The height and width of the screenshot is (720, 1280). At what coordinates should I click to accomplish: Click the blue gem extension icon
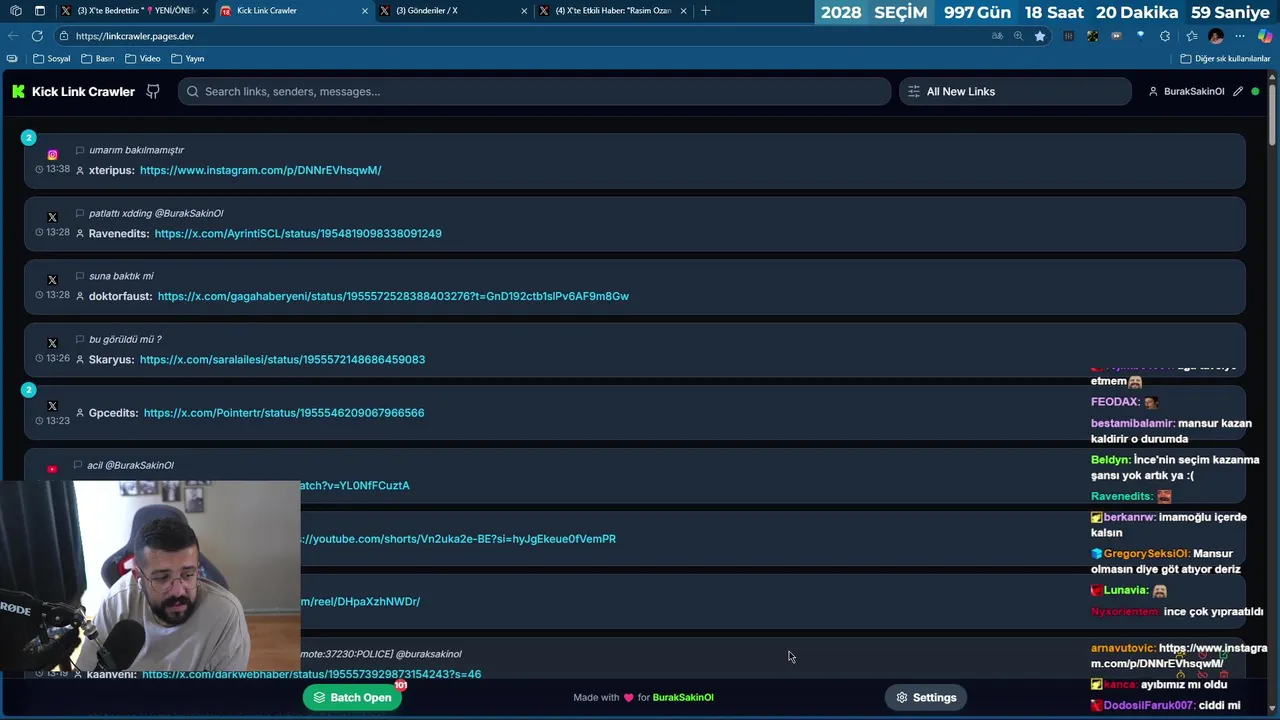[1141, 36]
